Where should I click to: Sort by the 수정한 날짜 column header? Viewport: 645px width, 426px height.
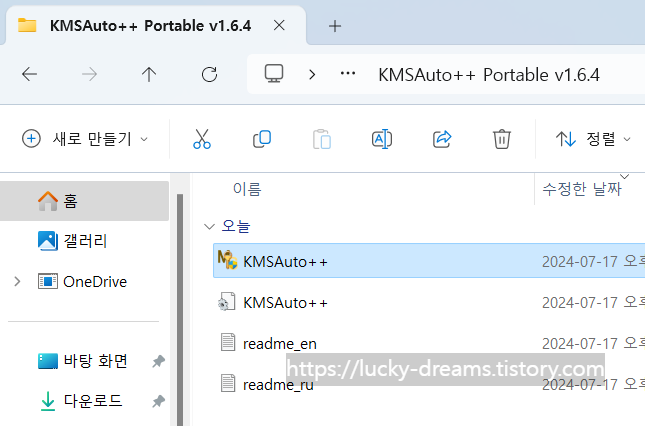(582, 189)
